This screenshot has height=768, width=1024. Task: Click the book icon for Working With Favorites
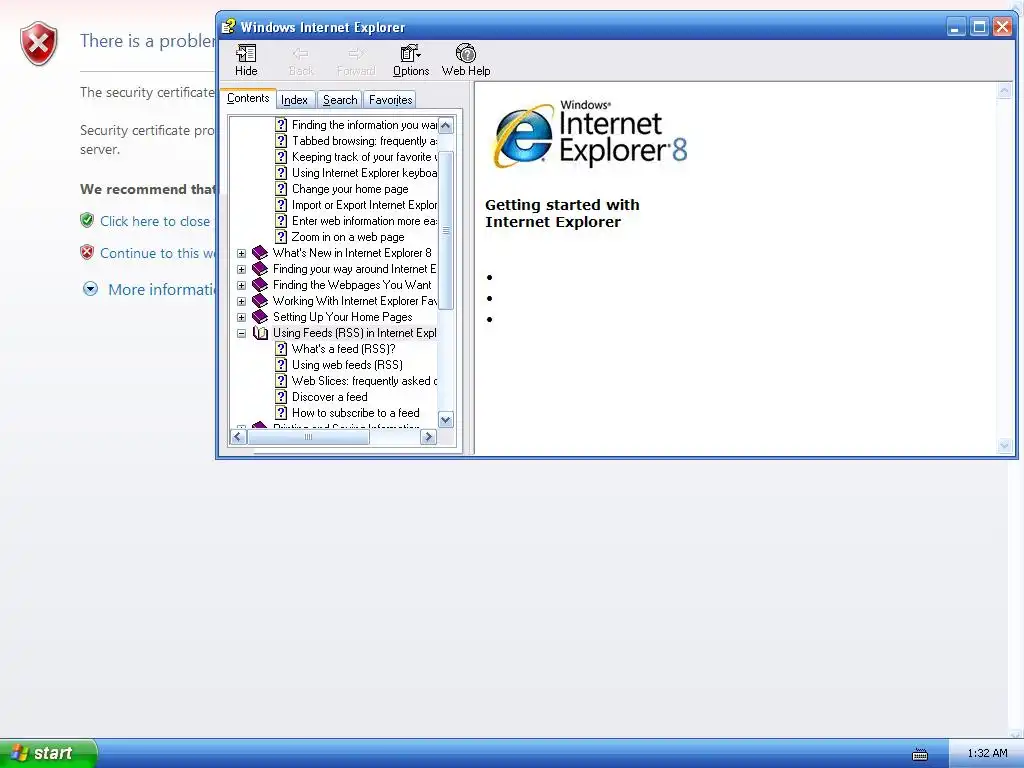pyautogui.click(x=260, y=300)
